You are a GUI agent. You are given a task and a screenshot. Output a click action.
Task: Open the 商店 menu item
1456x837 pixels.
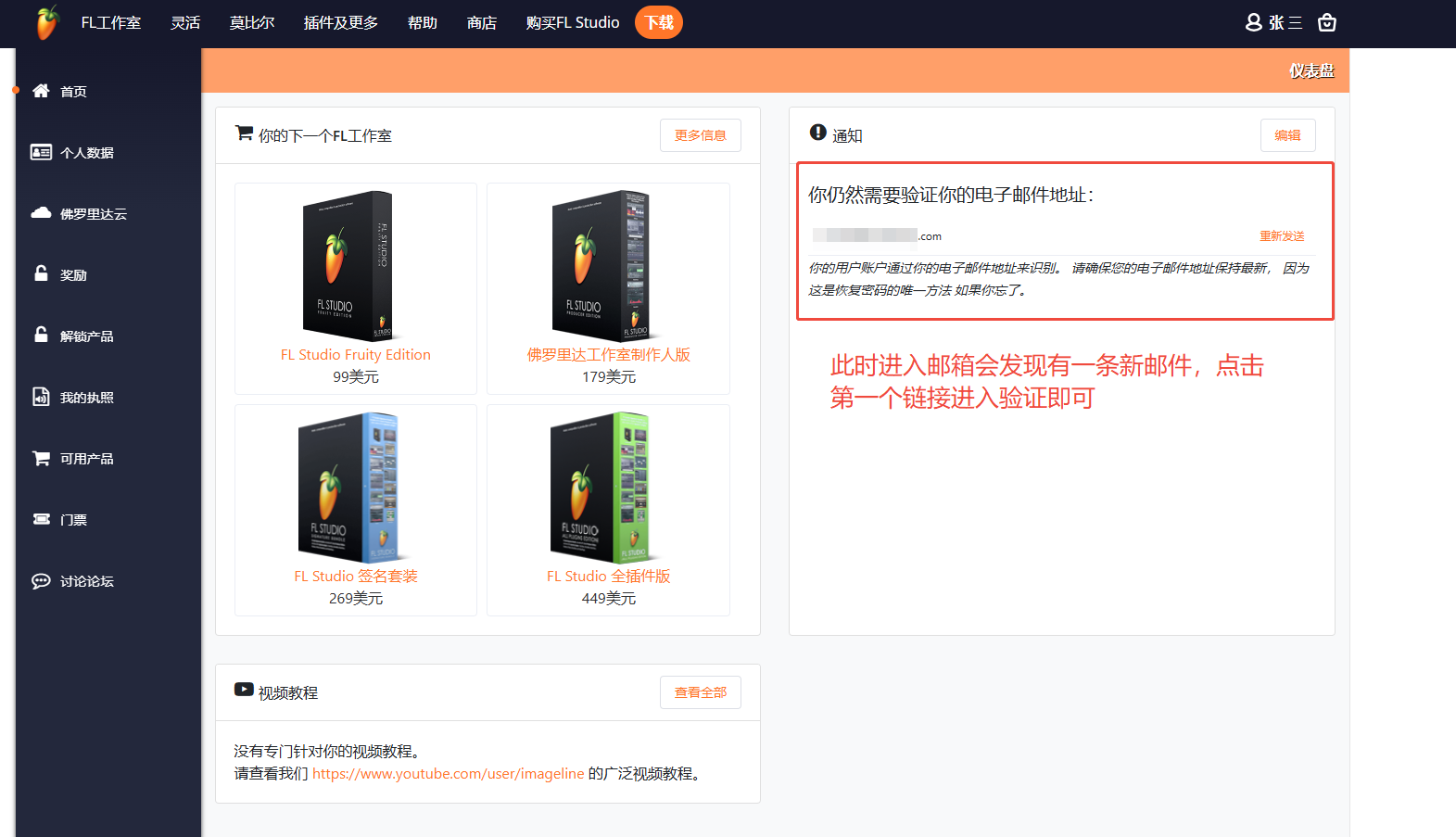pyautogui.click(x=481, y=22)
